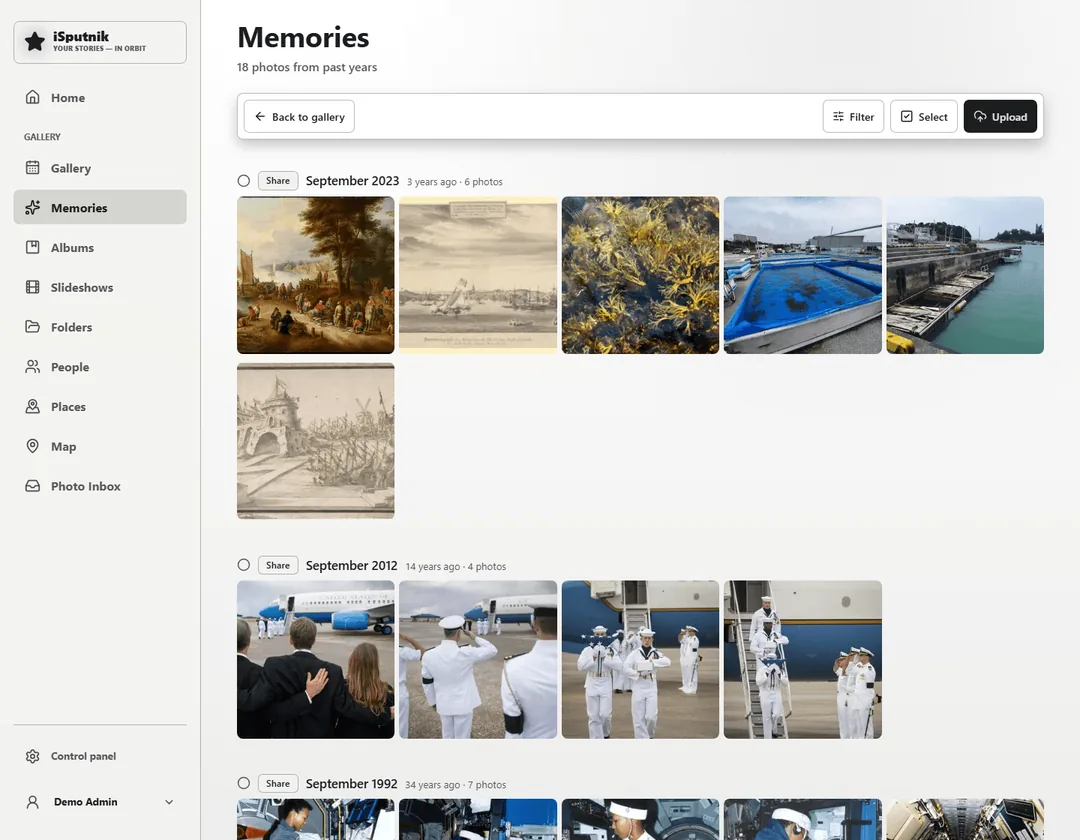Open Places in the sidebar
The width and height of the screenshot is (1080, 840).
pyautogui.click(x=100, y=406)
